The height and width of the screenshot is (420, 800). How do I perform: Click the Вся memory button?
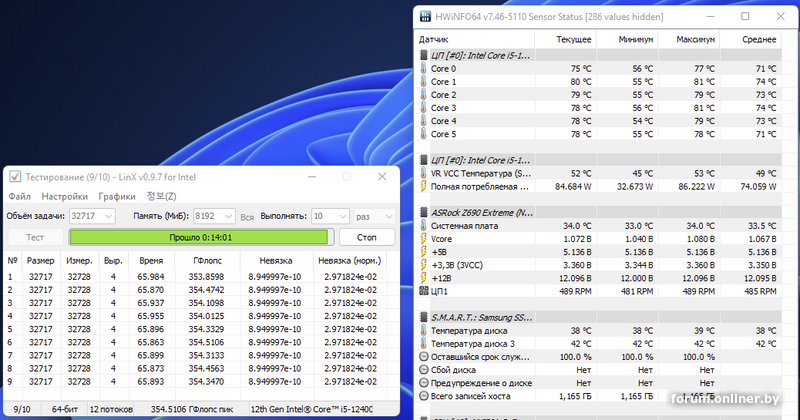pyautogui.click(x=247, y=216)
